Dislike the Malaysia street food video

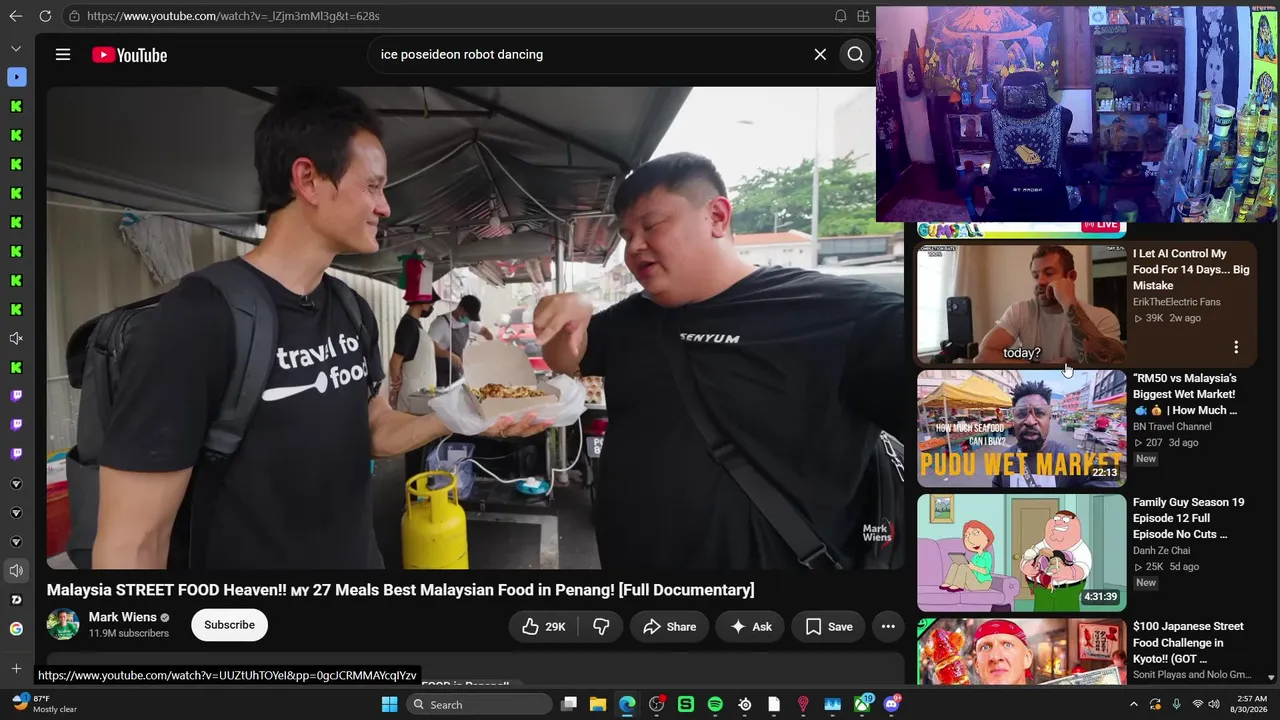[x=601, y=627]
